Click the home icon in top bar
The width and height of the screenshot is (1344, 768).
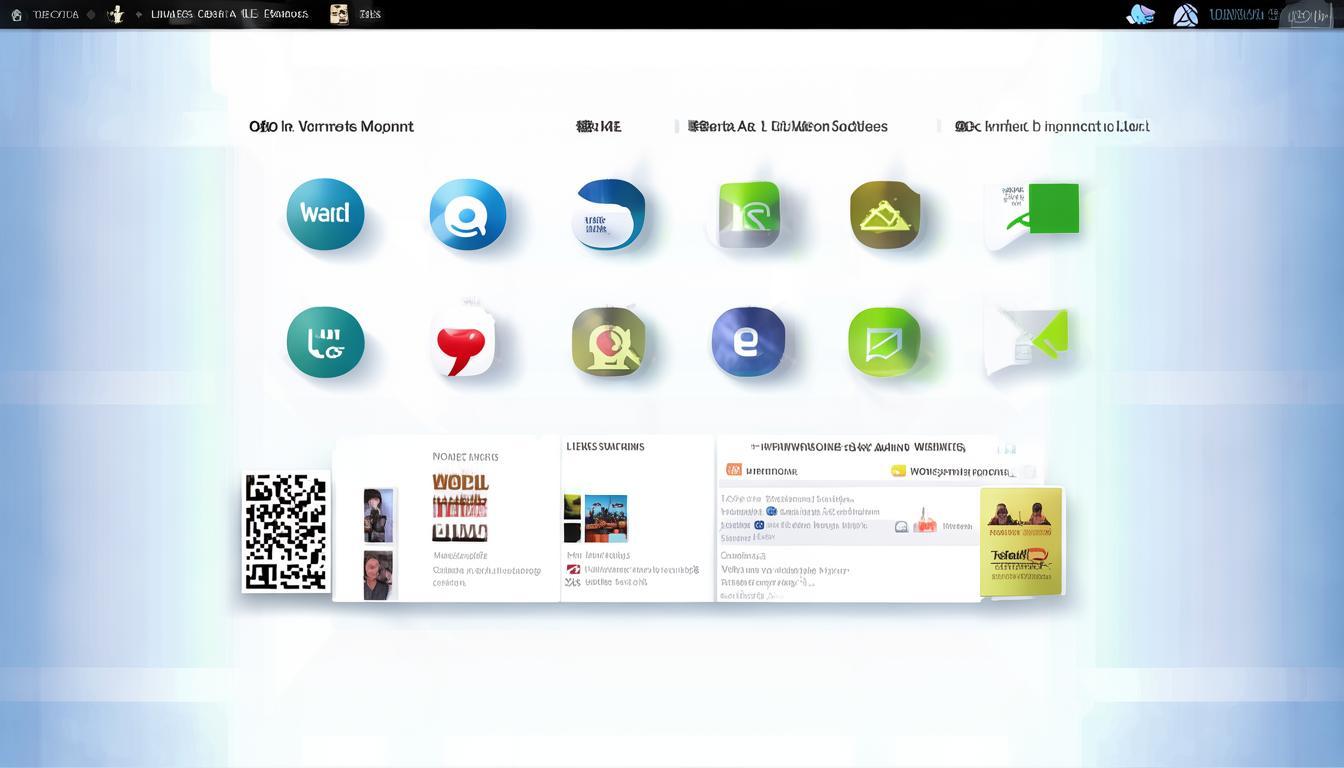[x=16, y=15]
